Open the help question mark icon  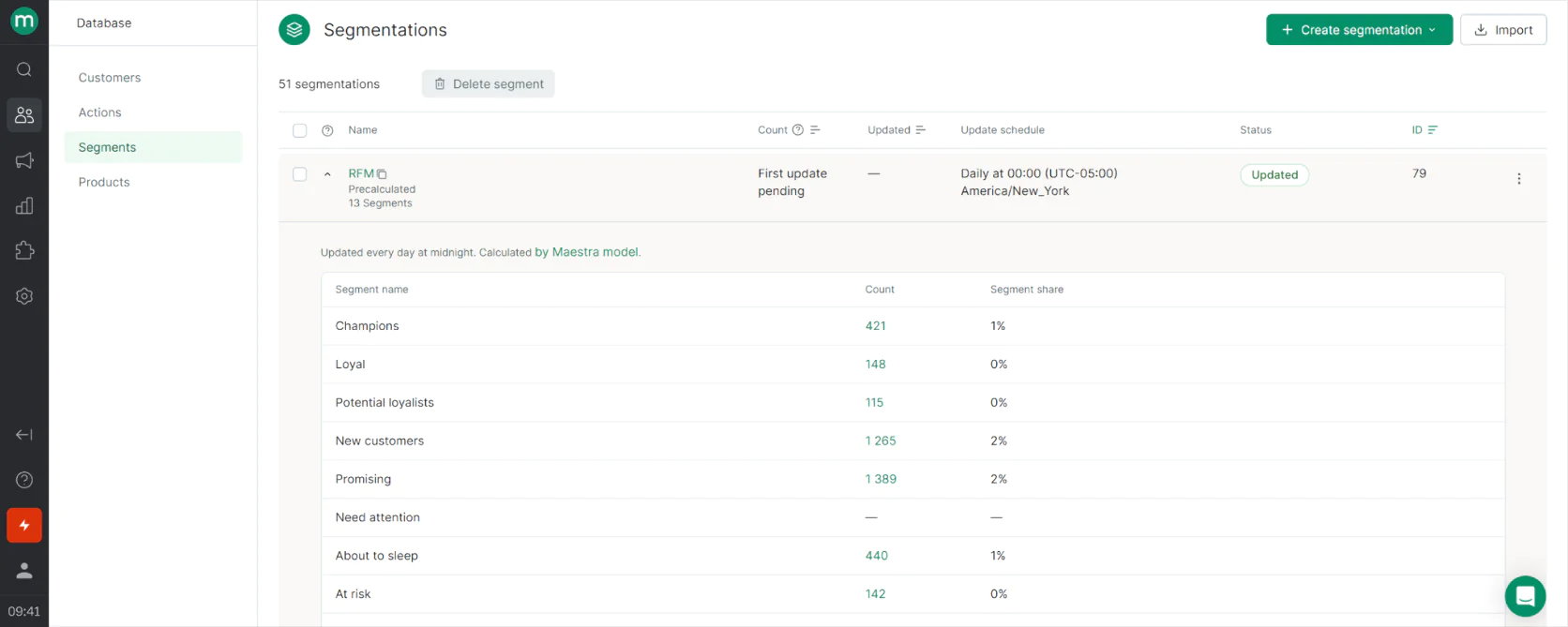click(x=24, y=480)
